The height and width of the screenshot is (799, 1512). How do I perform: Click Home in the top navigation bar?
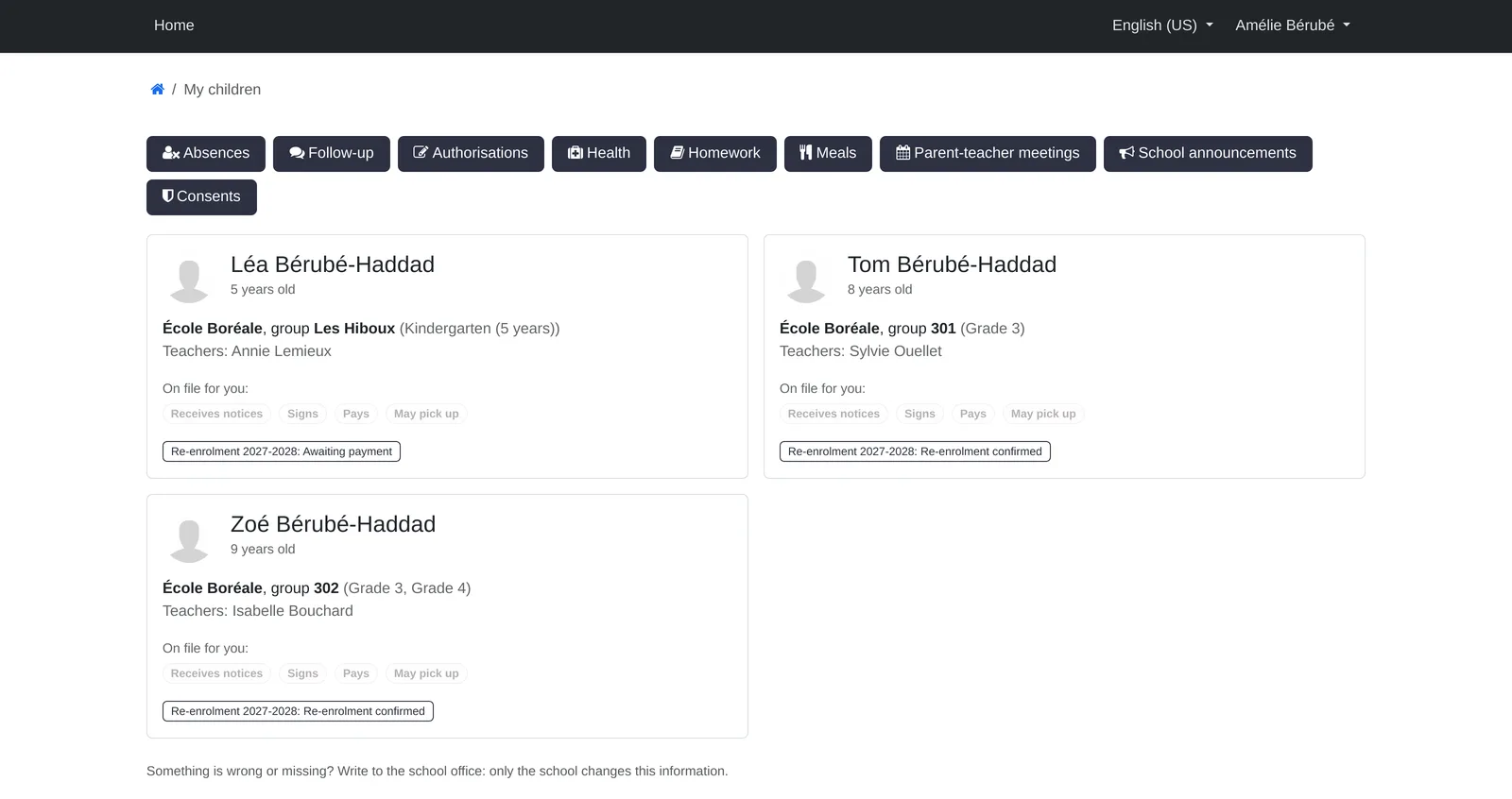pyautogui.click(x=174, y=25)
